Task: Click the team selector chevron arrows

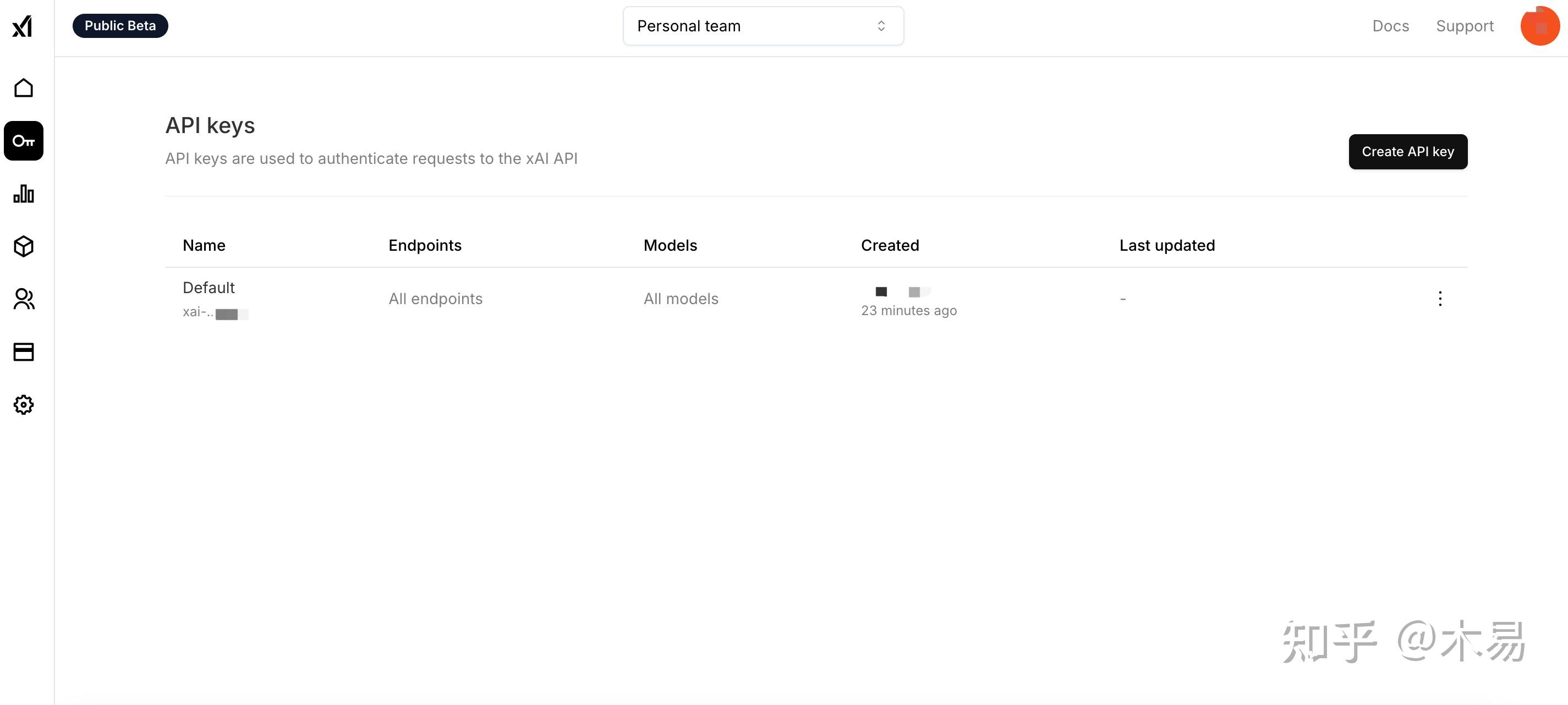Action: (x=881, y=26)
